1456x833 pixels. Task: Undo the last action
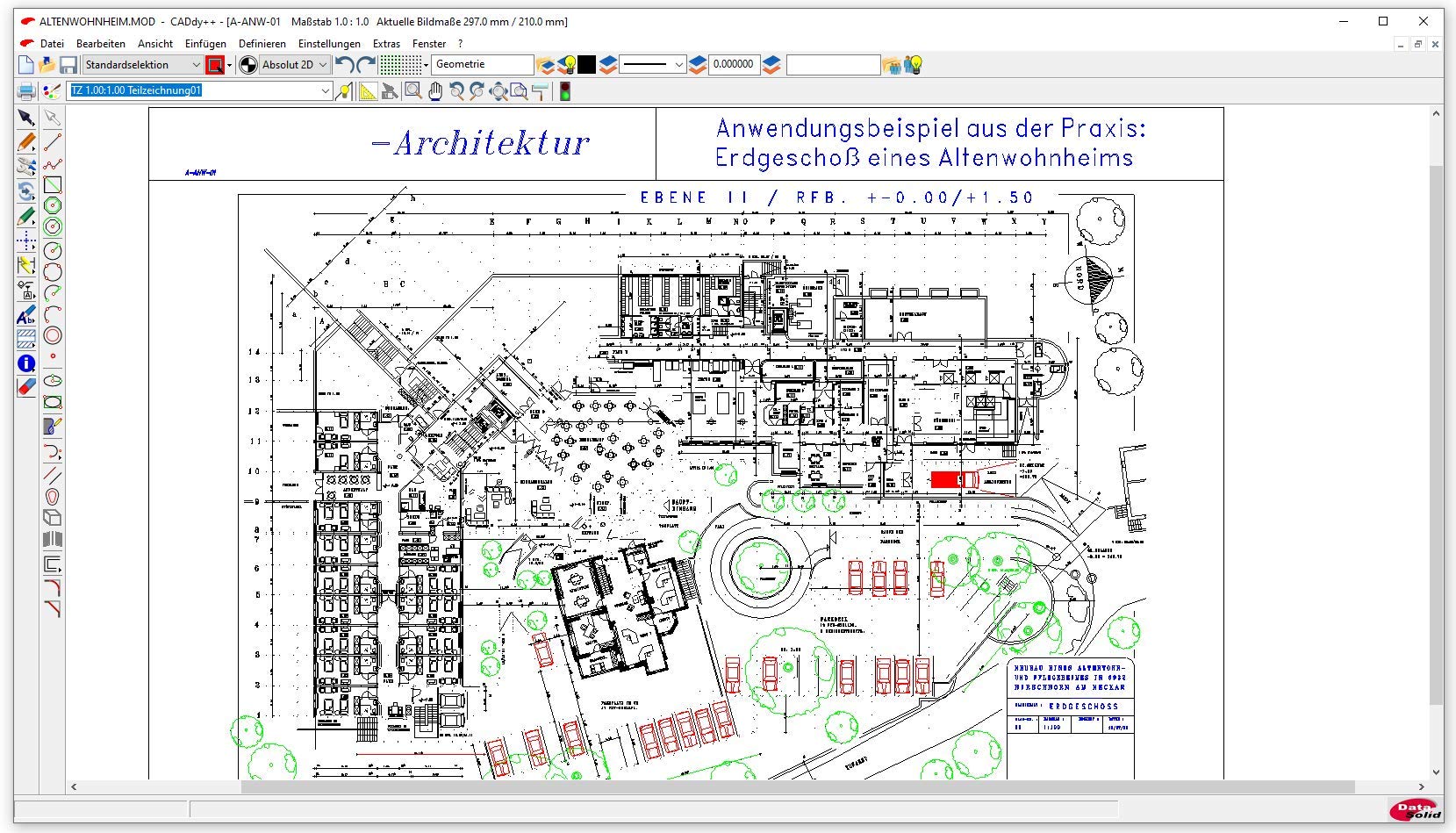(x=345, y=65)
